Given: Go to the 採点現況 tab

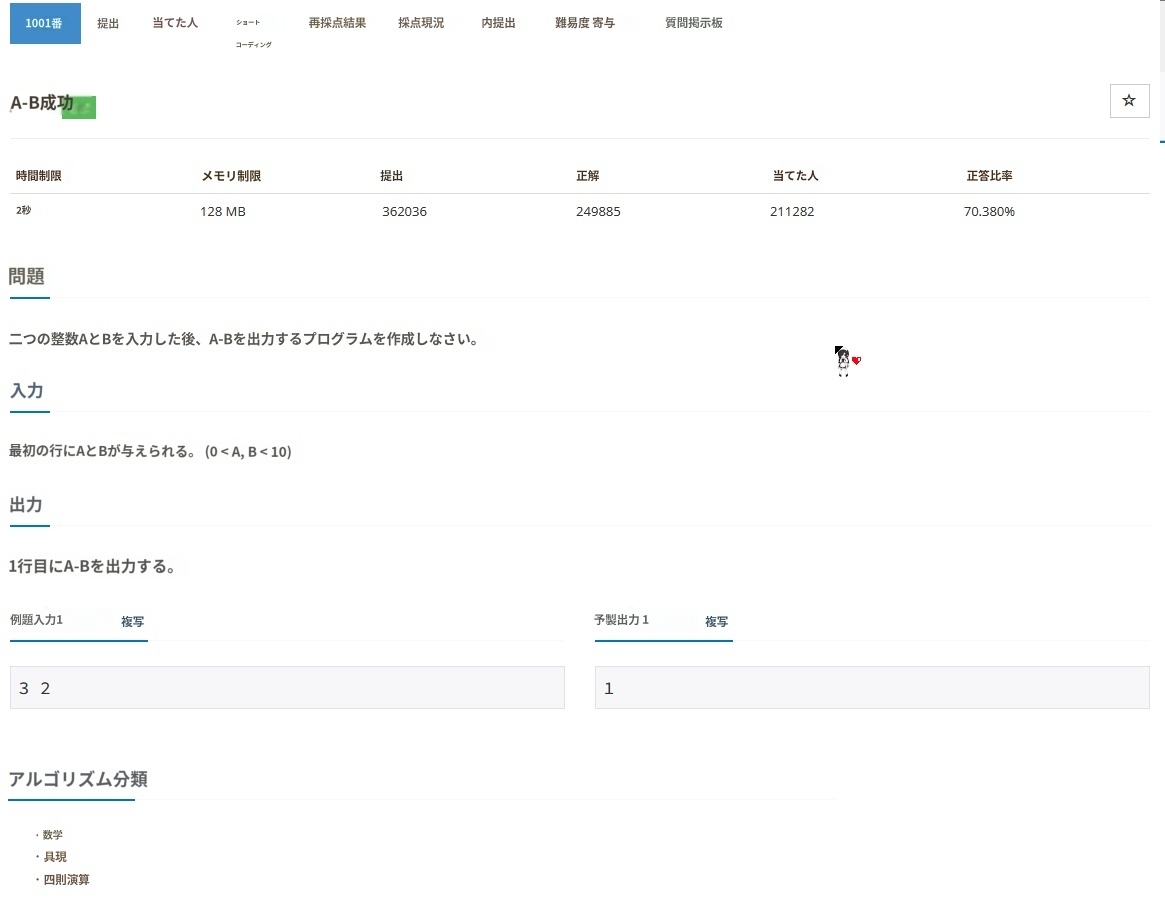Looking at the screenshot, I should tap(421, 23).
